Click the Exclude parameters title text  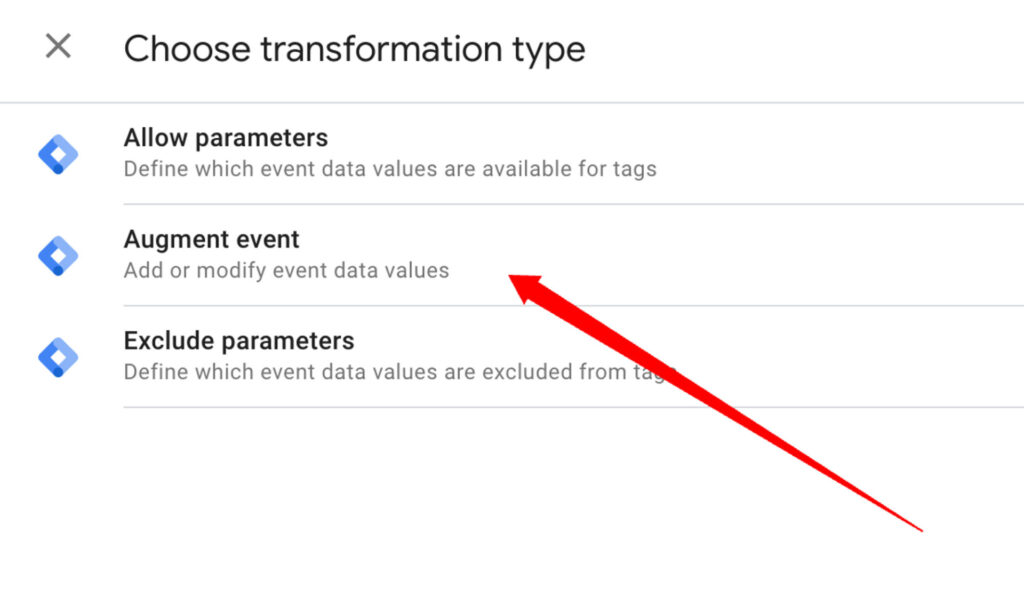239,340
